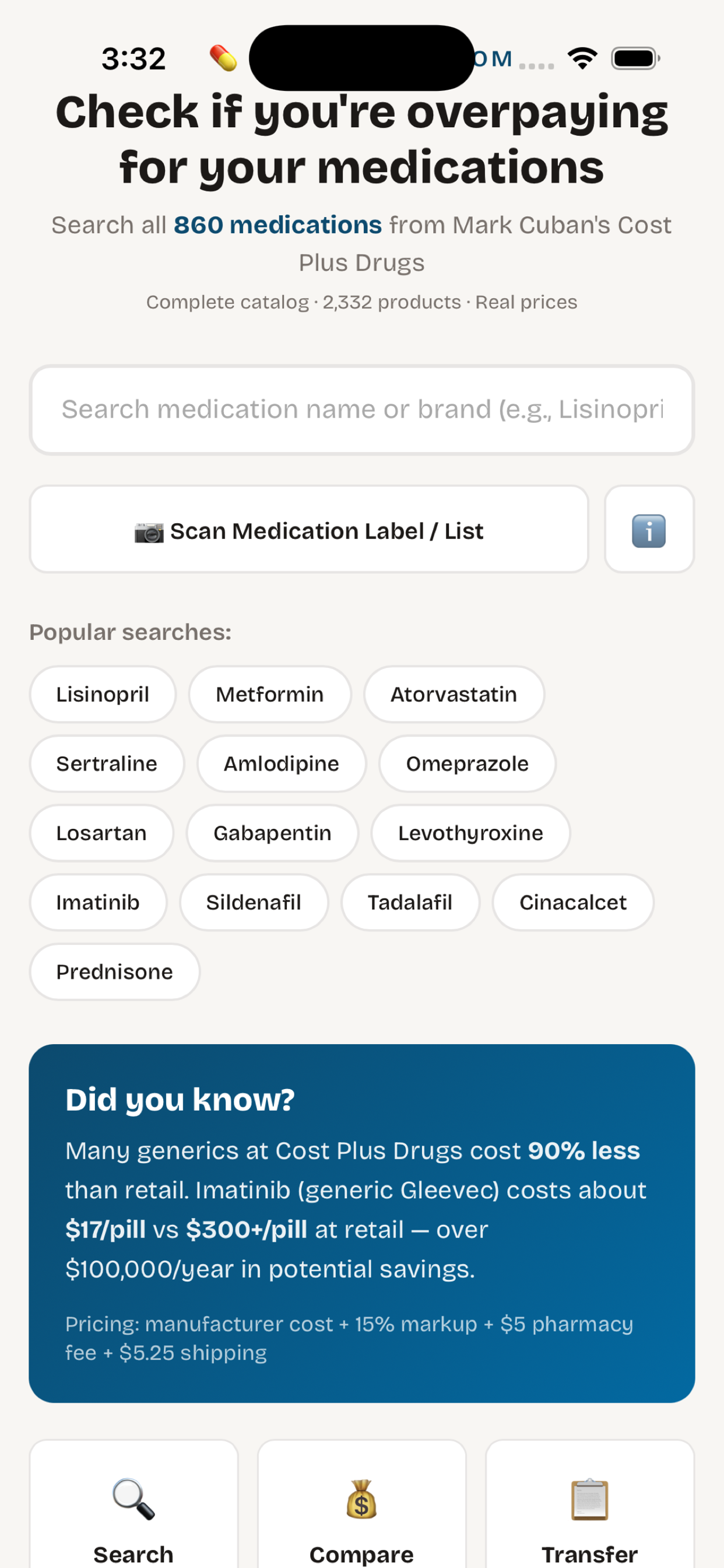Tap the pill icon in status bar

point(223,58)
